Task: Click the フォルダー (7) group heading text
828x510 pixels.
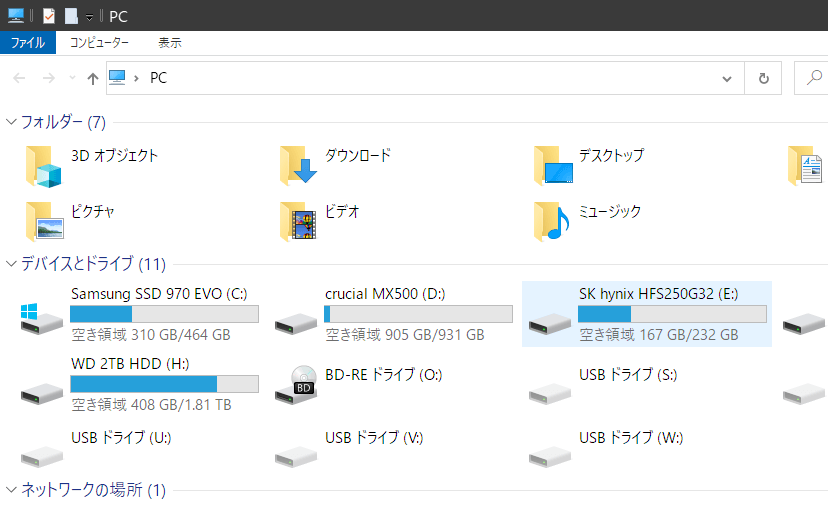Action: click(63, 122)
